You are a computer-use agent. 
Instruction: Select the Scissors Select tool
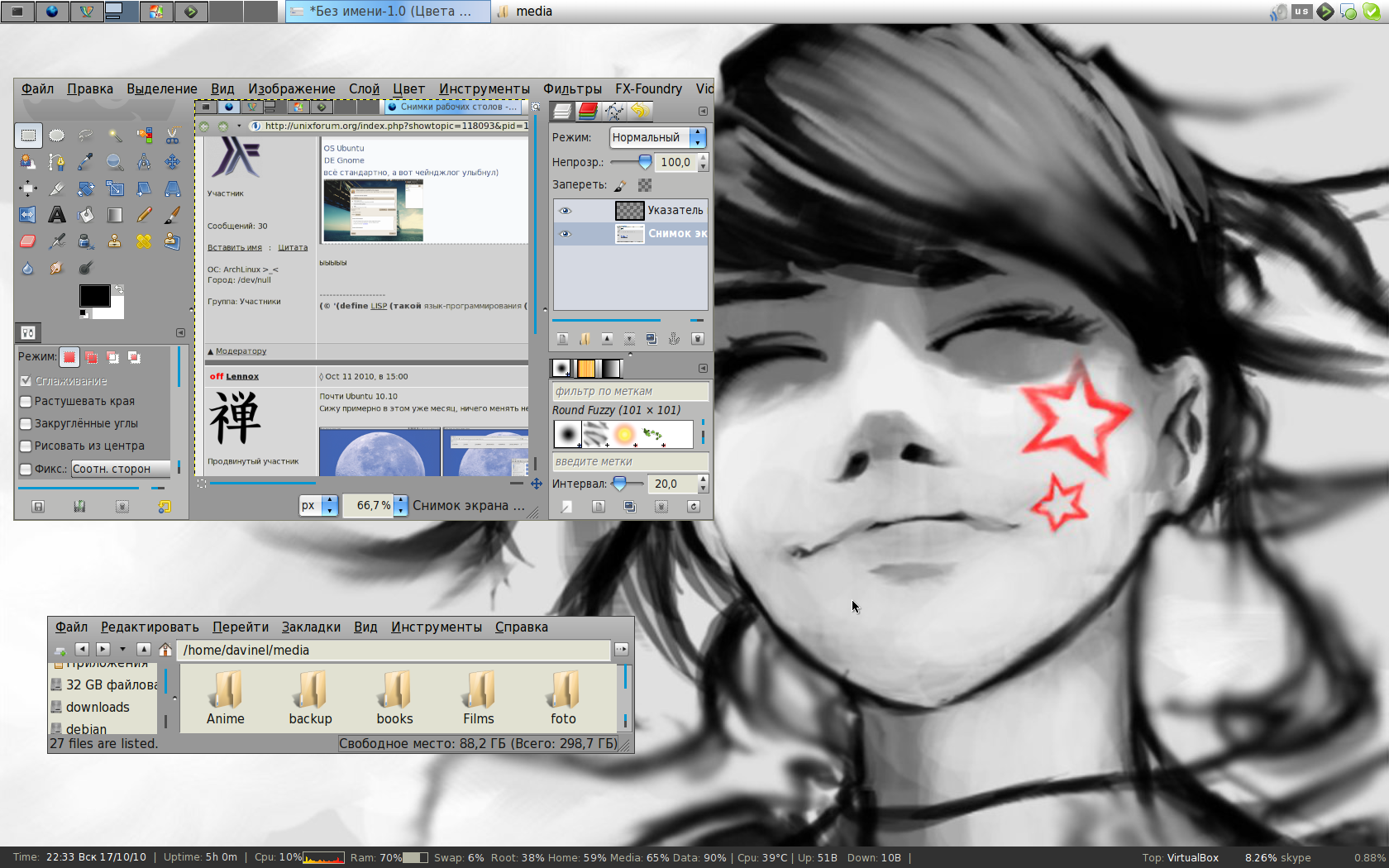(x=172, y=135)
